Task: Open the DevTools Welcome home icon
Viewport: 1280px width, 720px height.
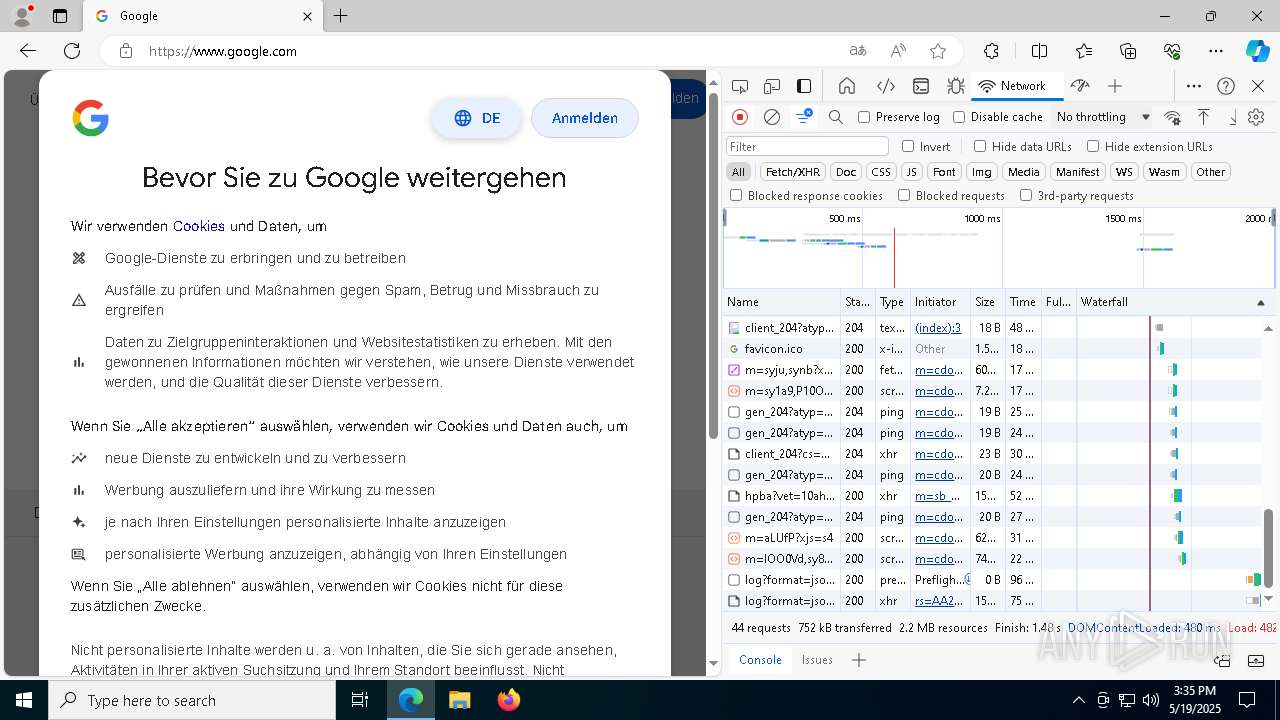Action: pos(847,86)
